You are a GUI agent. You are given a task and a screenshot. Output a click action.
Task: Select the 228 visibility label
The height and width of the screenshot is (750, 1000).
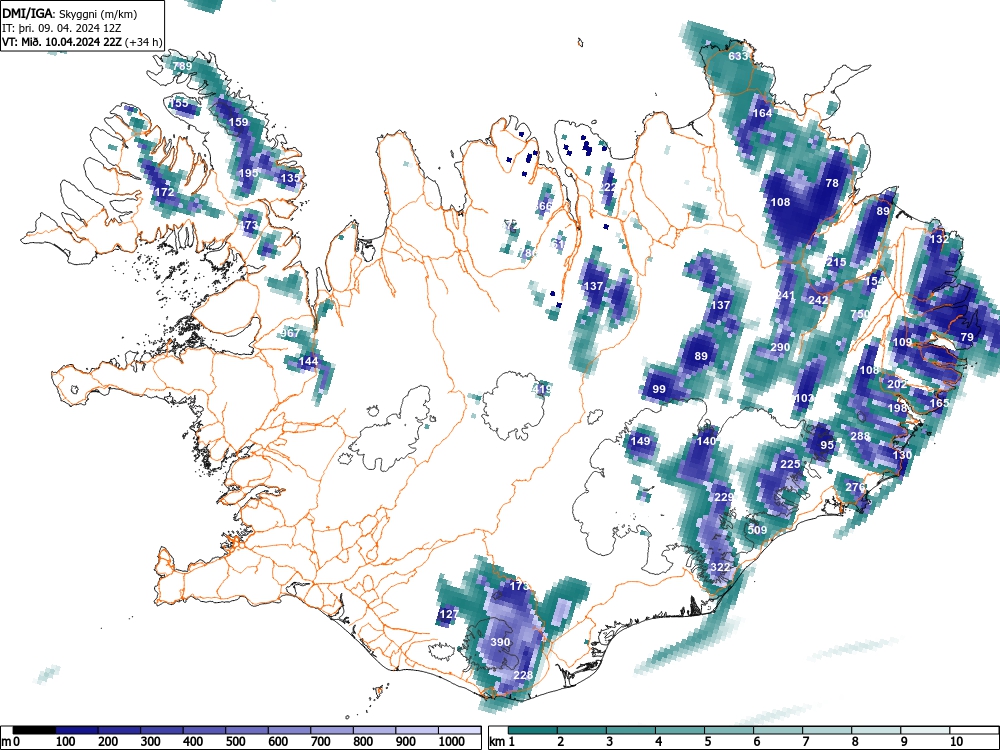tap(523, 675)
